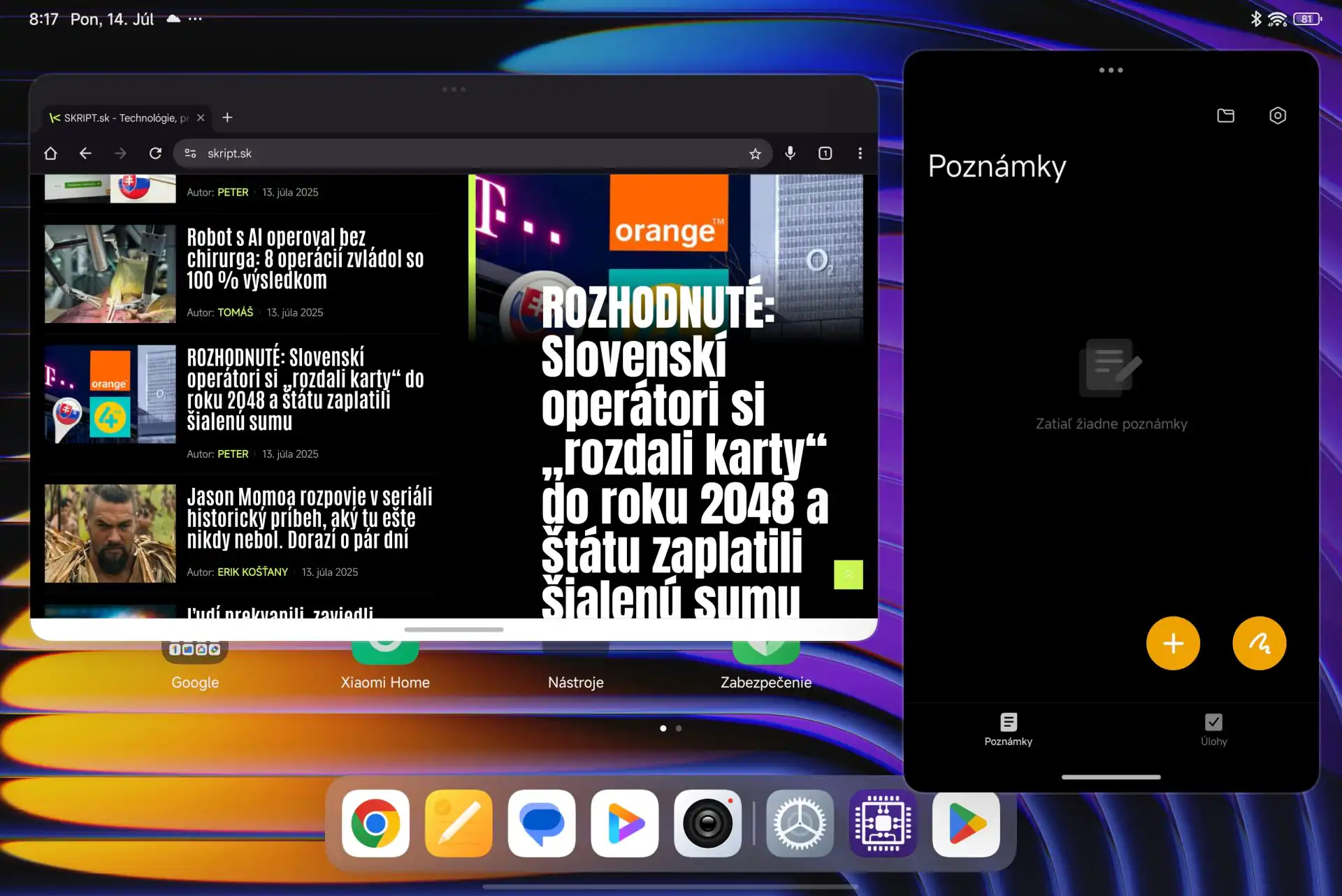Tap the voice search microphone icon
1342x896 pixels.
click(790, 153)
